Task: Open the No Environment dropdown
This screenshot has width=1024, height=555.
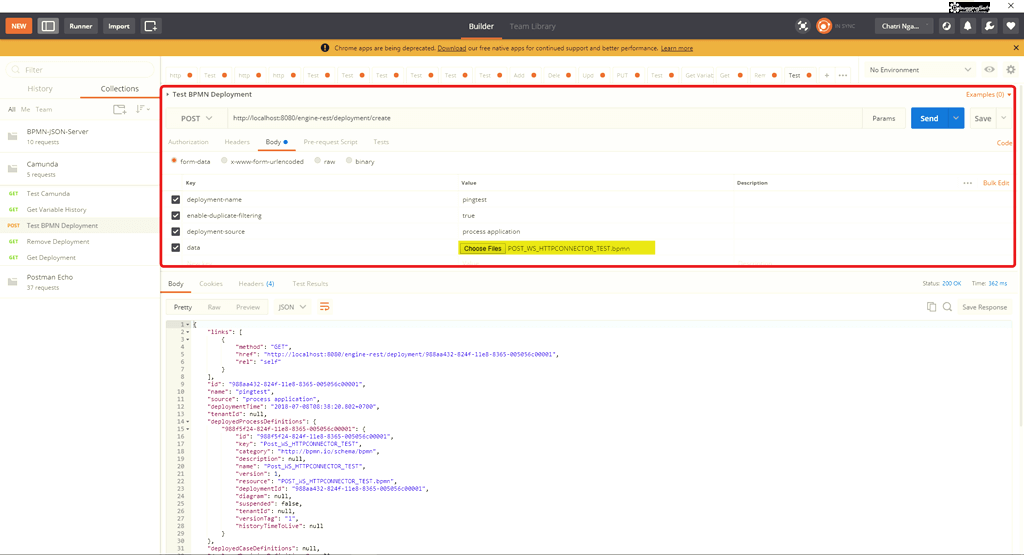Action: [x=920, y=70]
